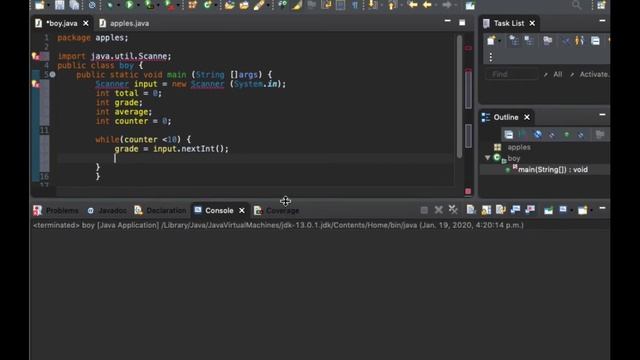Toggle code folding for the main method

(53, 75)
